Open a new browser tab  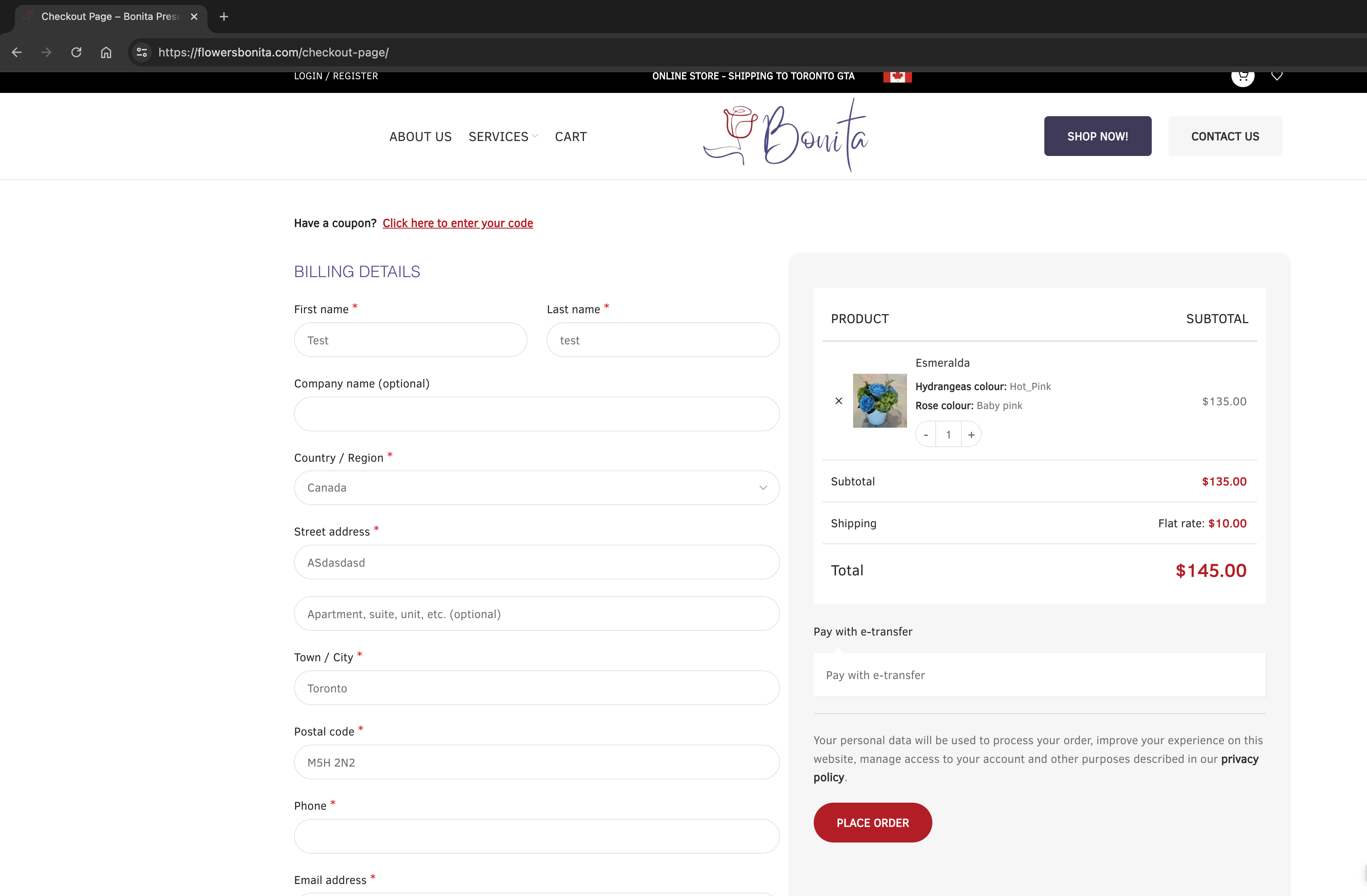(x=224, y=17)
